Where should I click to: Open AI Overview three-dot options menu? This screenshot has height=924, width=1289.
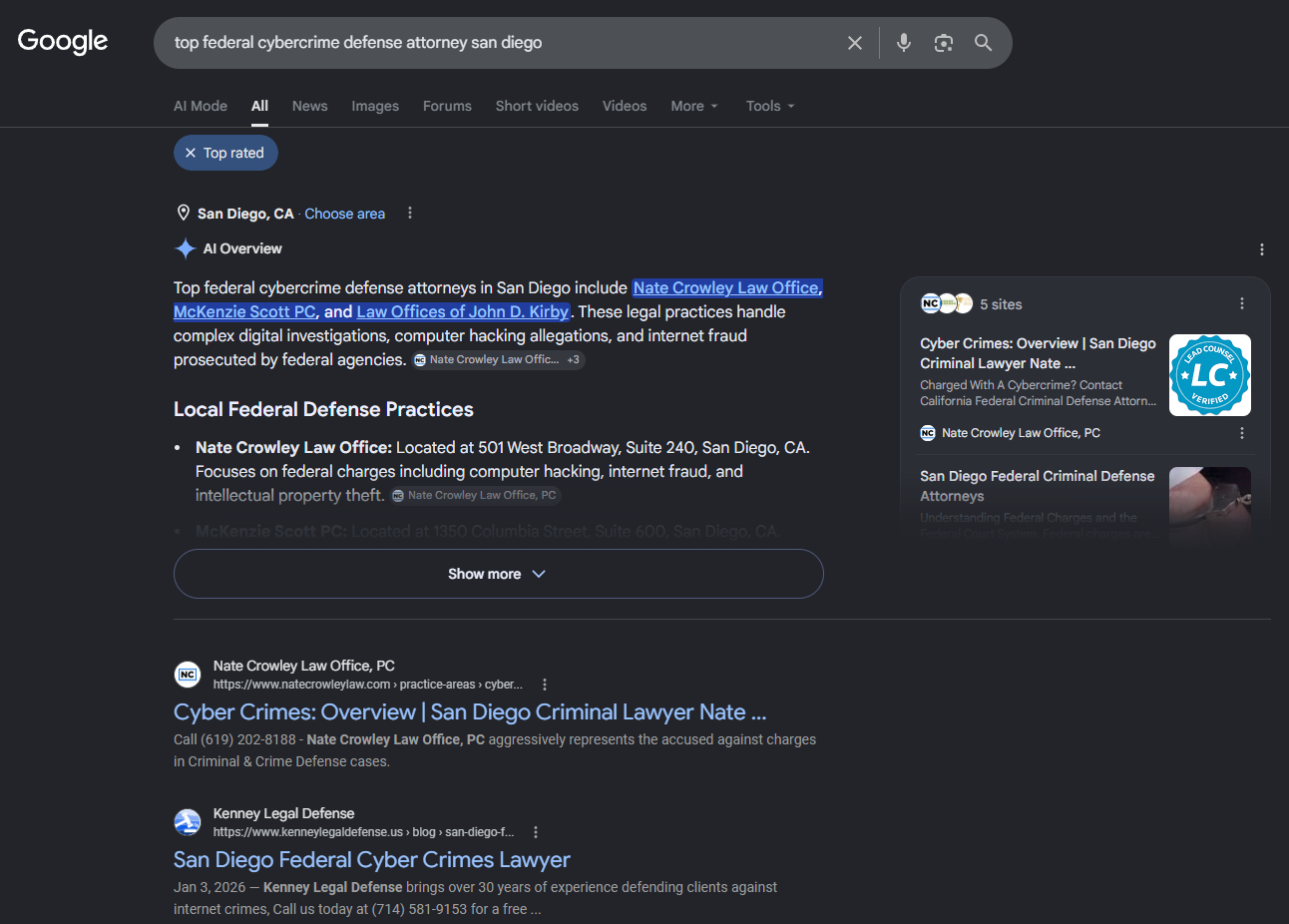pyautogui.click(x=1262, y=249)
